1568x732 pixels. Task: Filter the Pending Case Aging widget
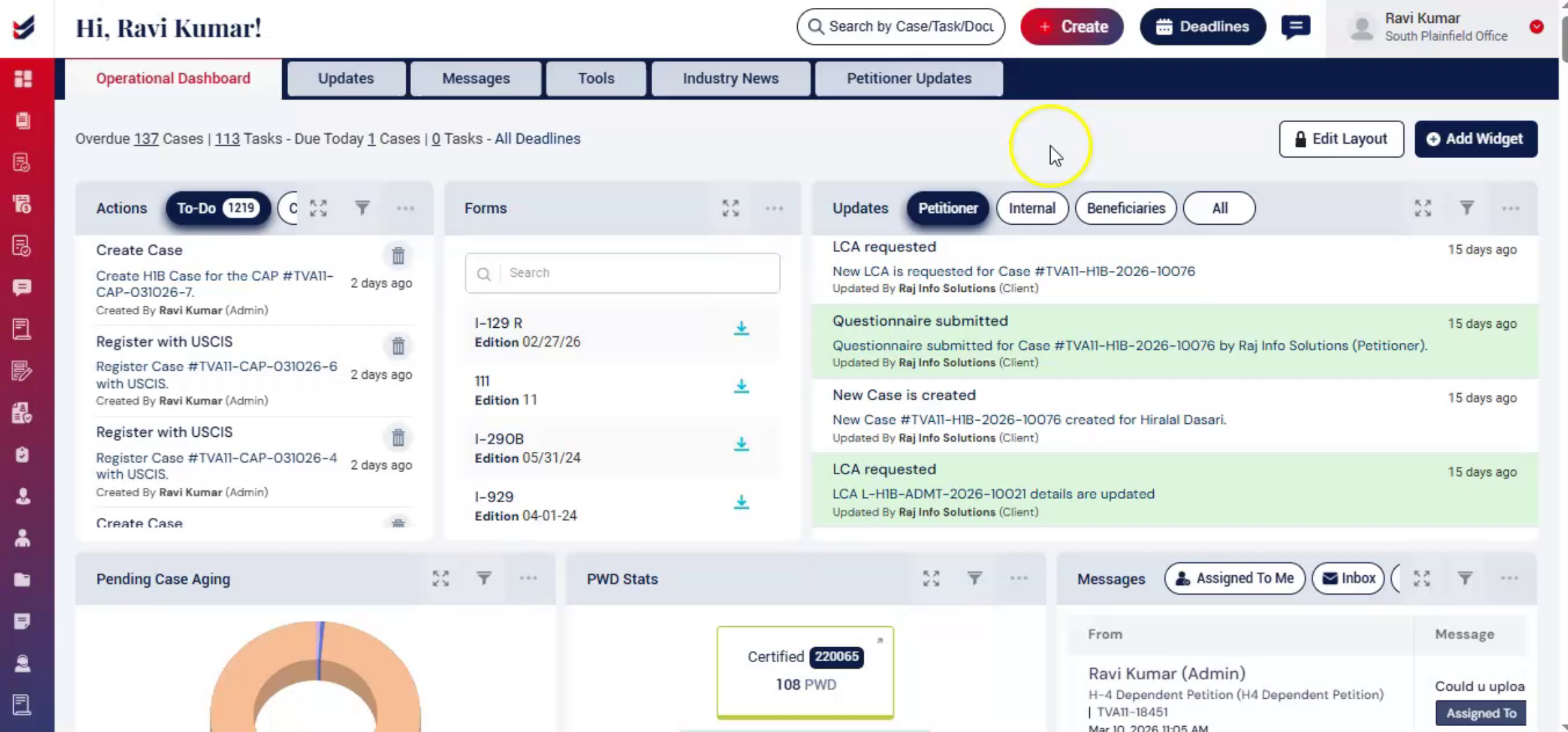[x=484, y=579]
